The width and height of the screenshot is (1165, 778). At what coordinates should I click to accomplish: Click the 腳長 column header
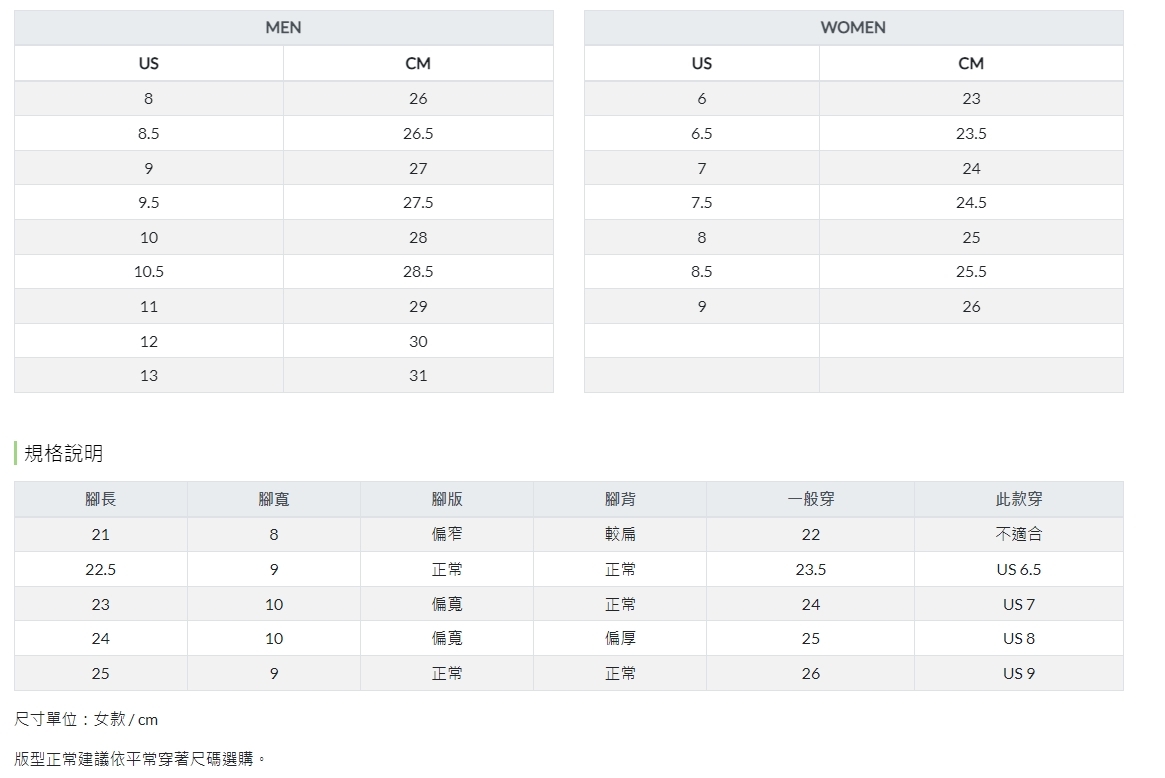point(101,499)
